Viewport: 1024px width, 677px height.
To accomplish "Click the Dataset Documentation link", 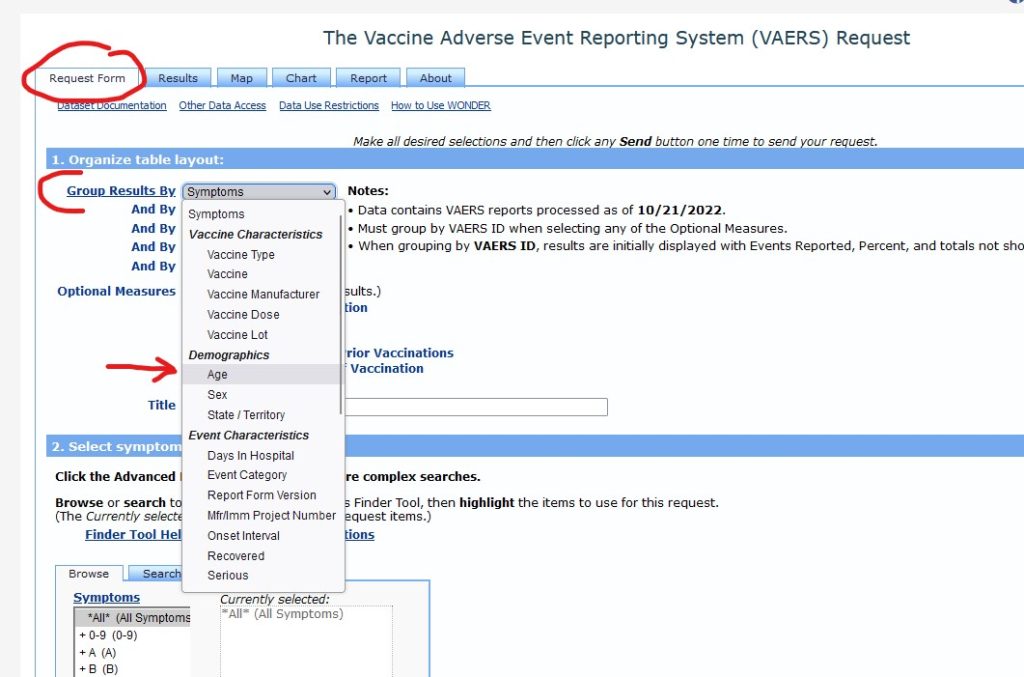I will pyautogui.click(x=112, y=106).
